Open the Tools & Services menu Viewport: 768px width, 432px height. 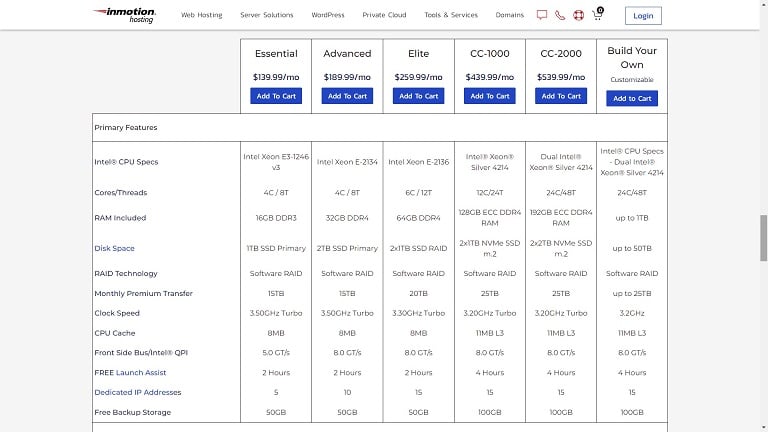[451, 15]
